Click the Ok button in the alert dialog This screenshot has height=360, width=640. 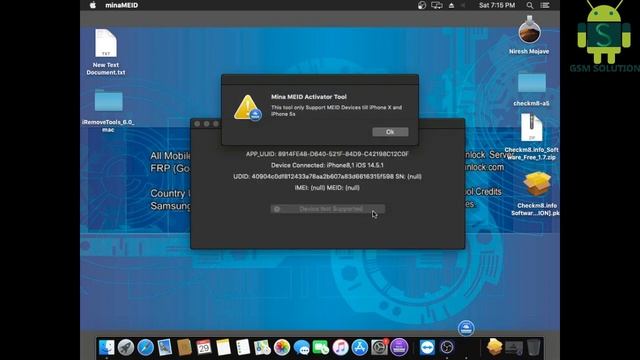(390, 132)
